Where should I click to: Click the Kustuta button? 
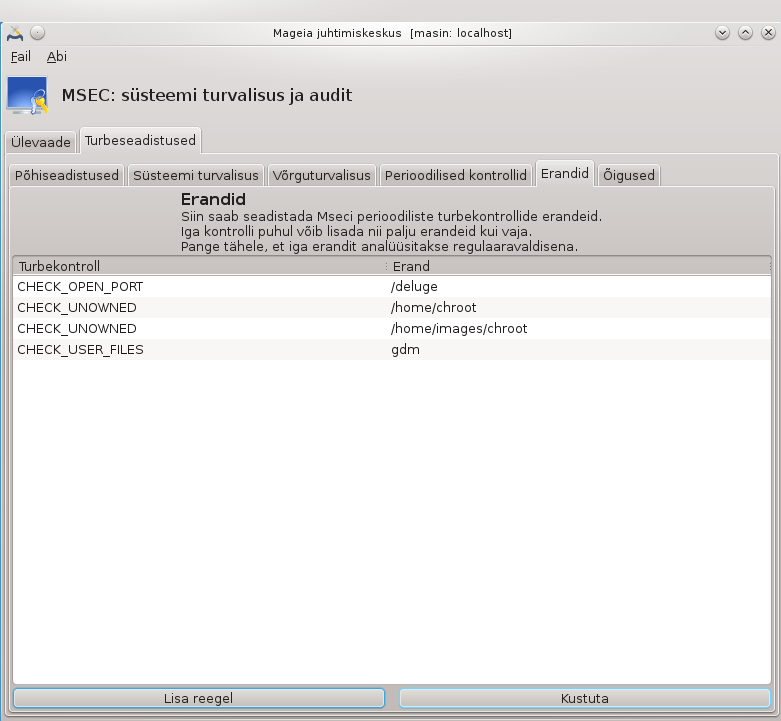pyautogui.click(x=585, y=698)
